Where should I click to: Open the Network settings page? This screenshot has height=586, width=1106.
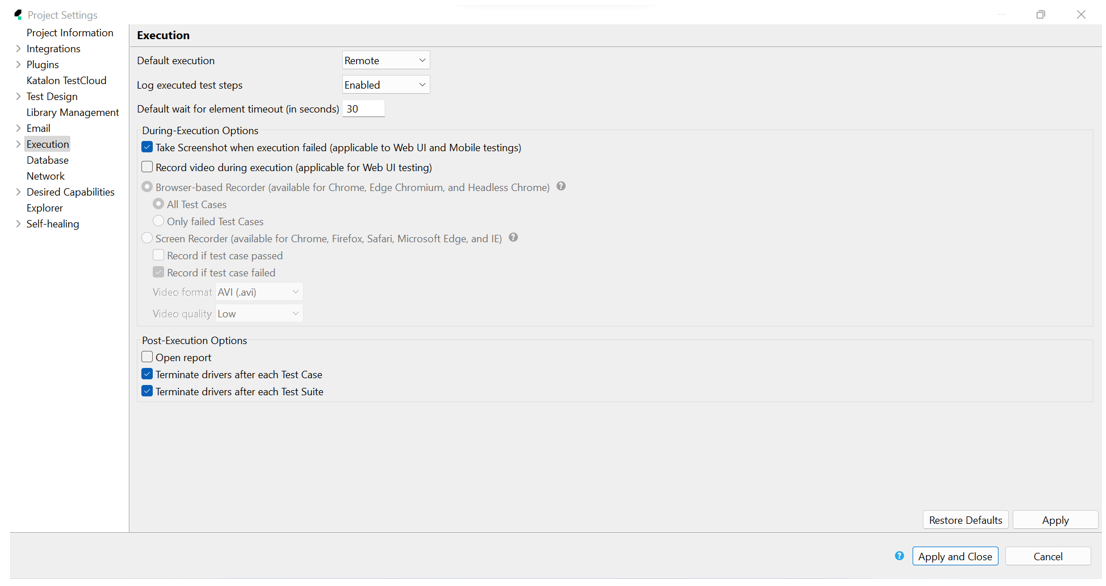45,176
